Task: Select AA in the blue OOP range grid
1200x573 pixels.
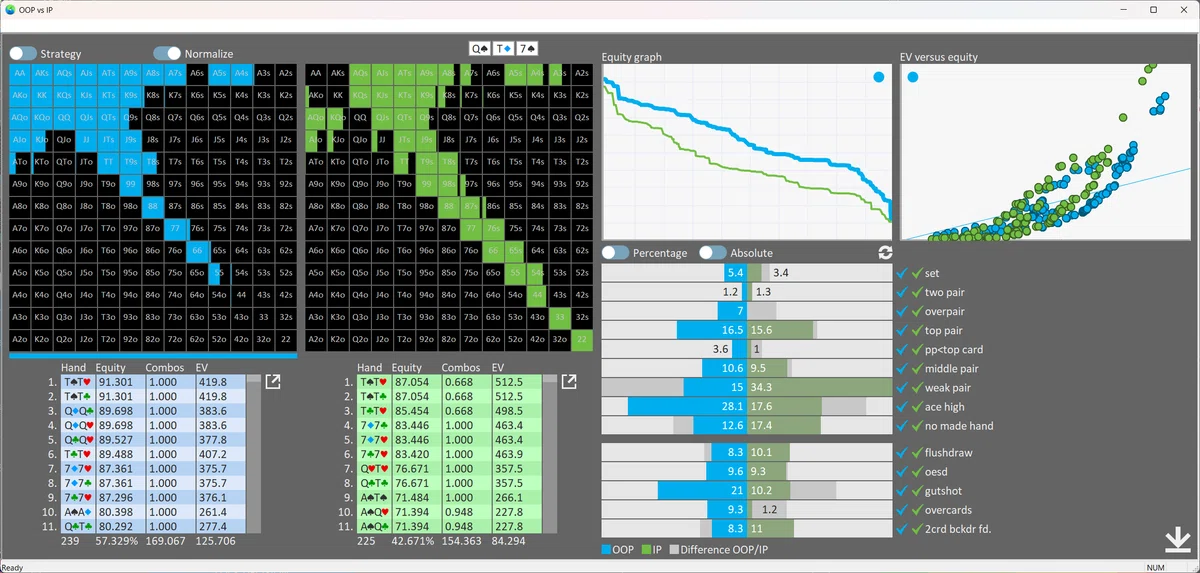Action: click(x=20, y=73)
